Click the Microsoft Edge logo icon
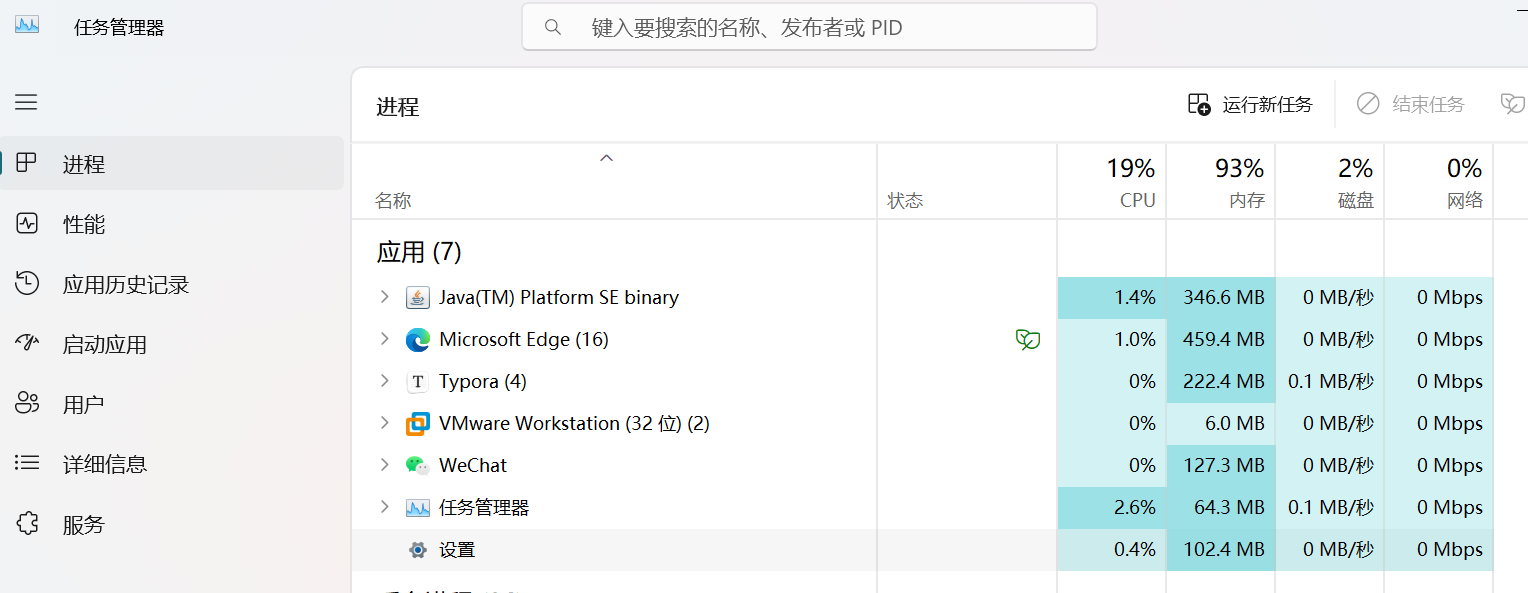Screen dimensions: 1528x593 click(x=417, y=340)
